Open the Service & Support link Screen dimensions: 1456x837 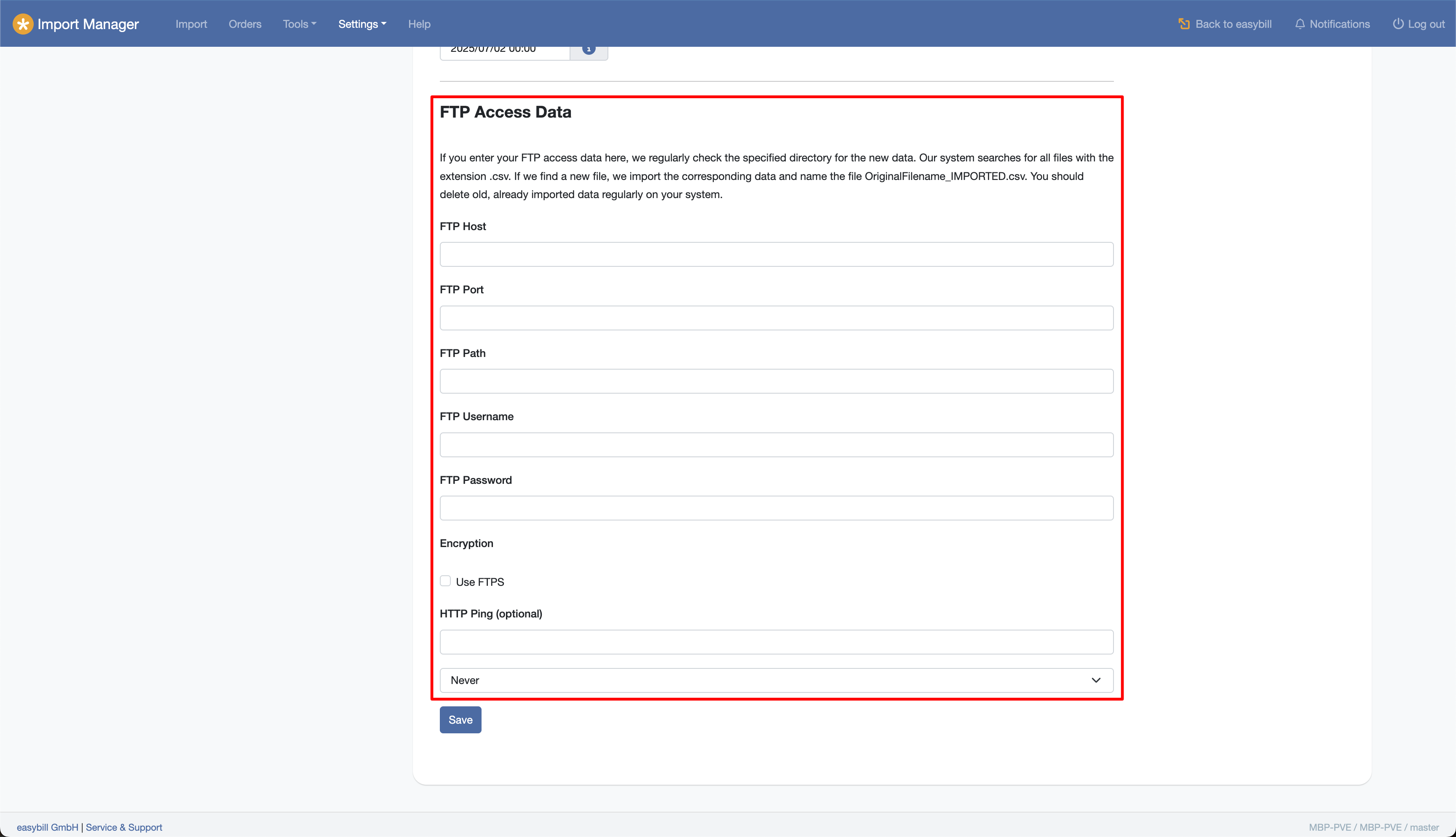(123, 827)
